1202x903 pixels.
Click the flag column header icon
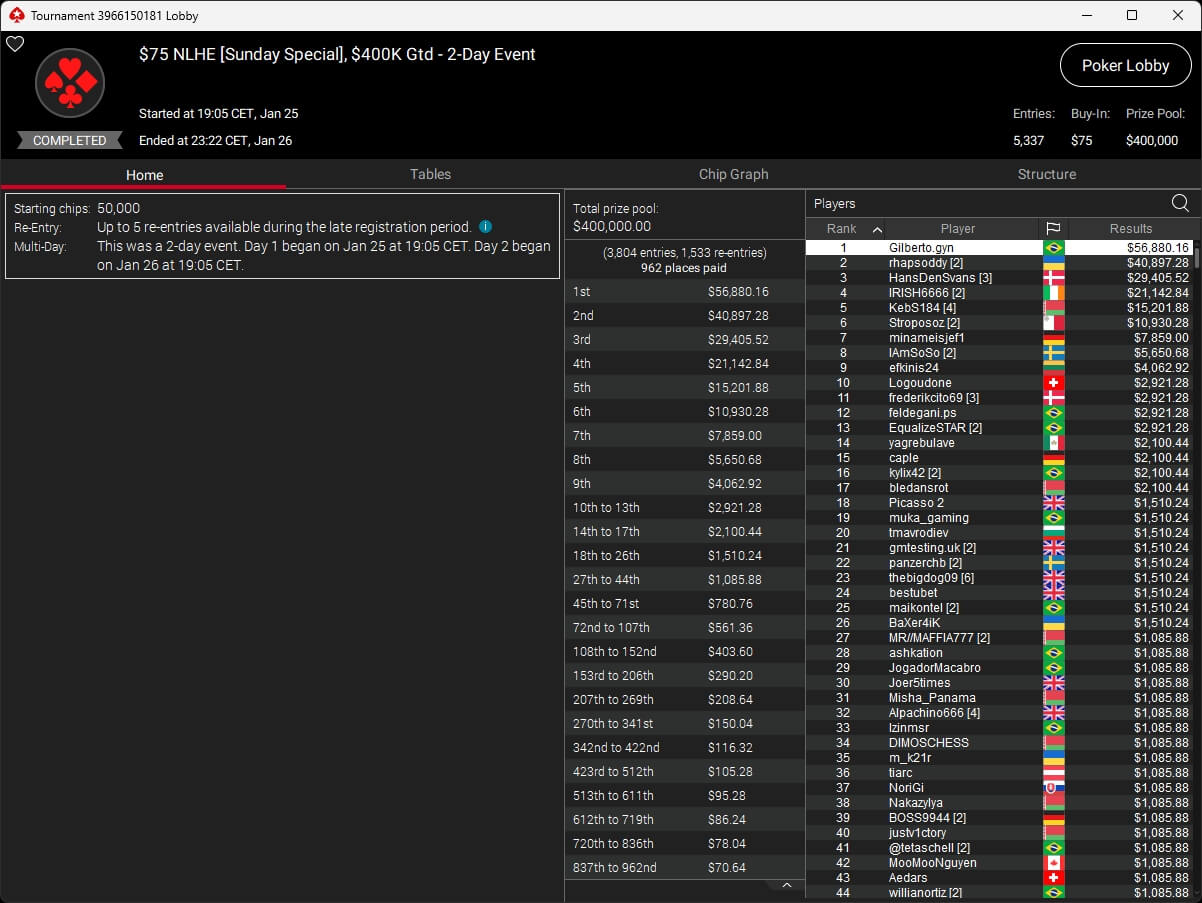point(1053,229)
